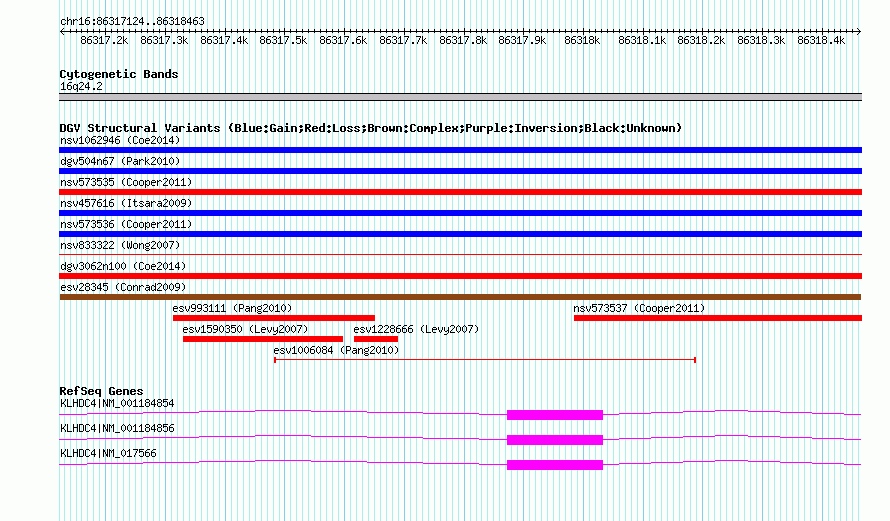Select the red esv993111 loss bar
Image resolution: width=890 pixels, height=521 pixels.
[274, 318]
